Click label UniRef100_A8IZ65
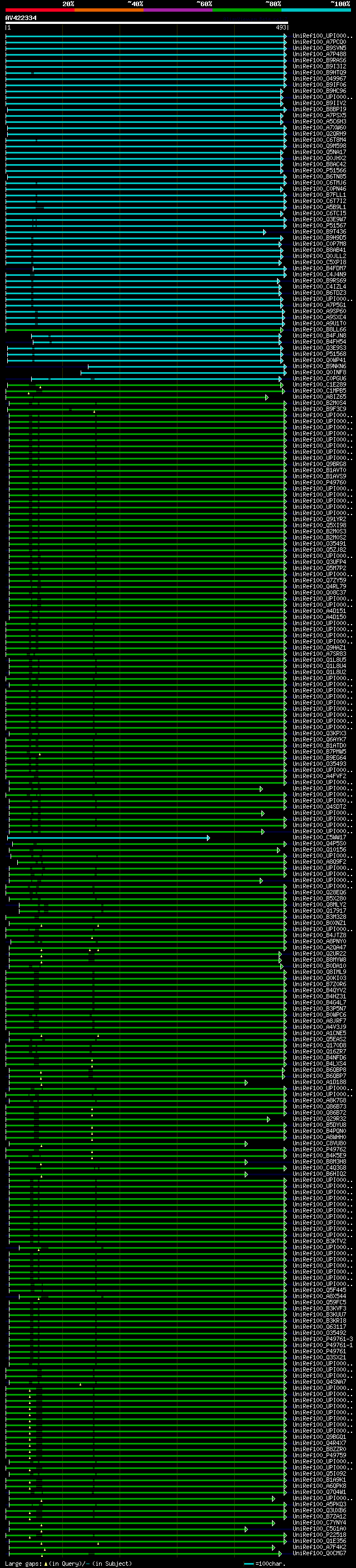 [319, 396]
